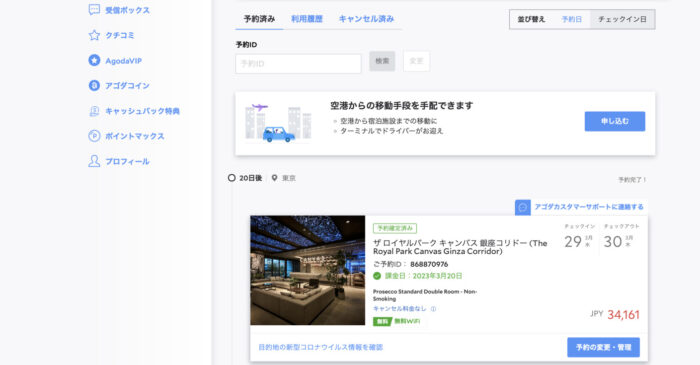Click the check-out date 30
The height and width of the screenshot is (365, 700).
coord(612,242)
